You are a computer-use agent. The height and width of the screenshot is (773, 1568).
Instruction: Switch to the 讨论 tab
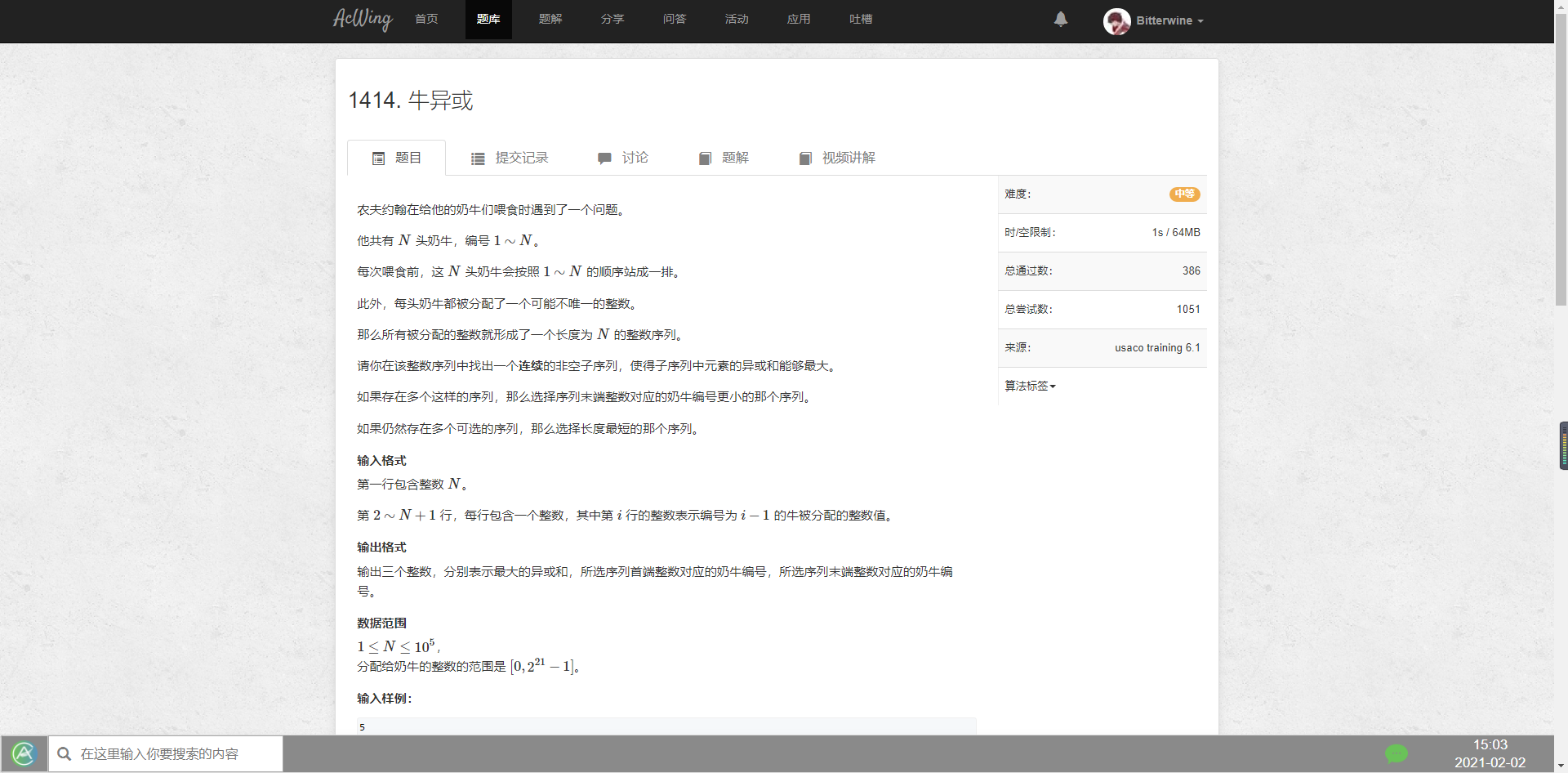pos(623,158)
